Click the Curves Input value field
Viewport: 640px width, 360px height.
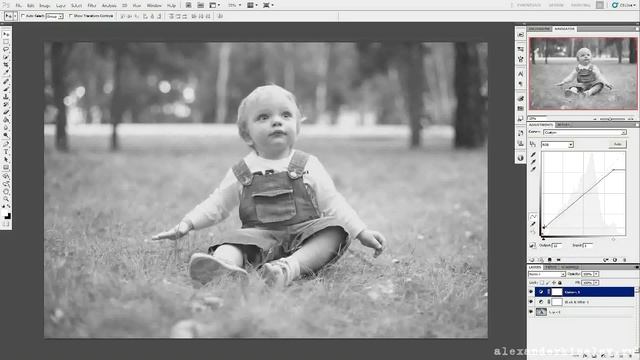pyautogui.click(x=587, y=246)
